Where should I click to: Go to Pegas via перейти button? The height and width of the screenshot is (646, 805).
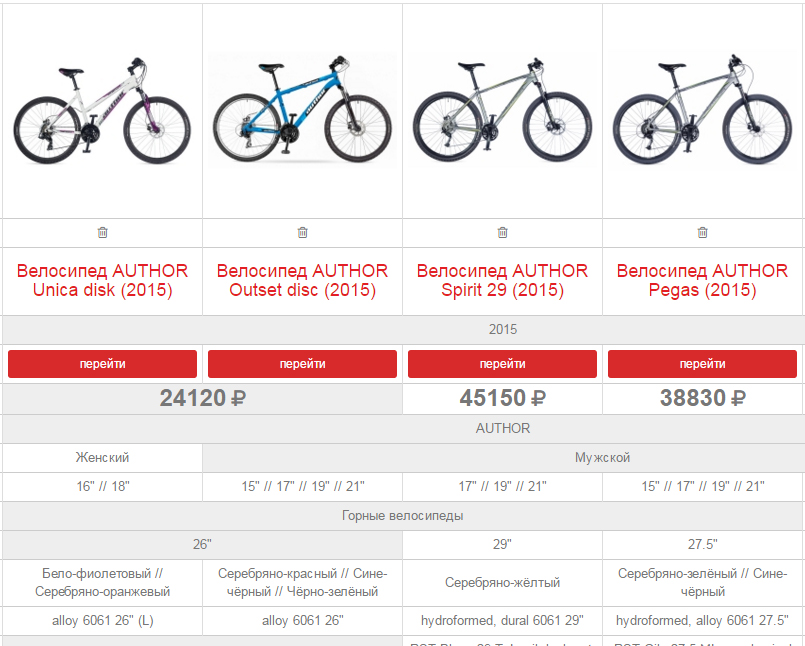click(x=702, y=364)
